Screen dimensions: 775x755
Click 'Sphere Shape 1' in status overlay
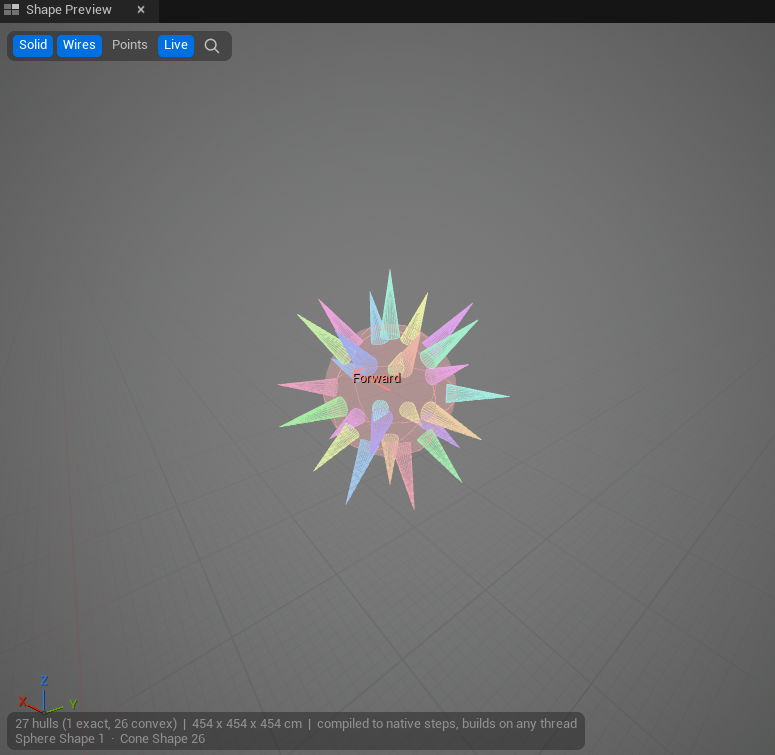click(60, 739)
